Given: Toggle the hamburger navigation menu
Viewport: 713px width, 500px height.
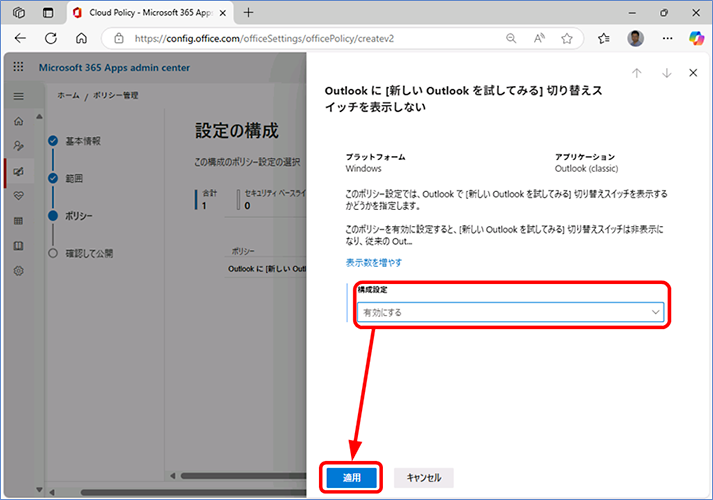Looking at the screenshot, I should tap(19, 96).
